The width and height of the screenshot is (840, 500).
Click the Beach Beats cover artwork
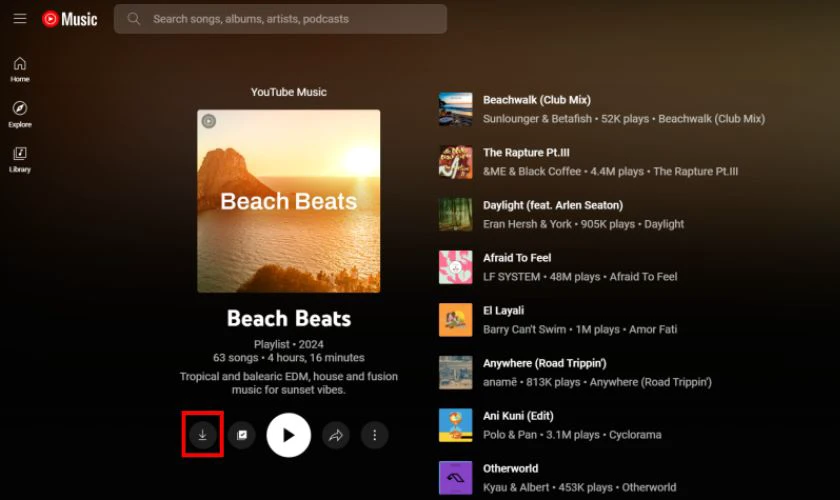(289, 201)
